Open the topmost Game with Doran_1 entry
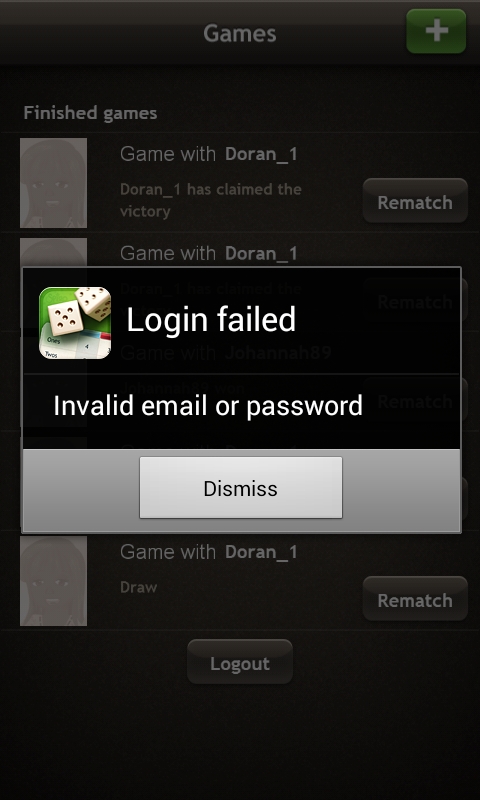This screenshot has height=800, width=480. (240, 183)
